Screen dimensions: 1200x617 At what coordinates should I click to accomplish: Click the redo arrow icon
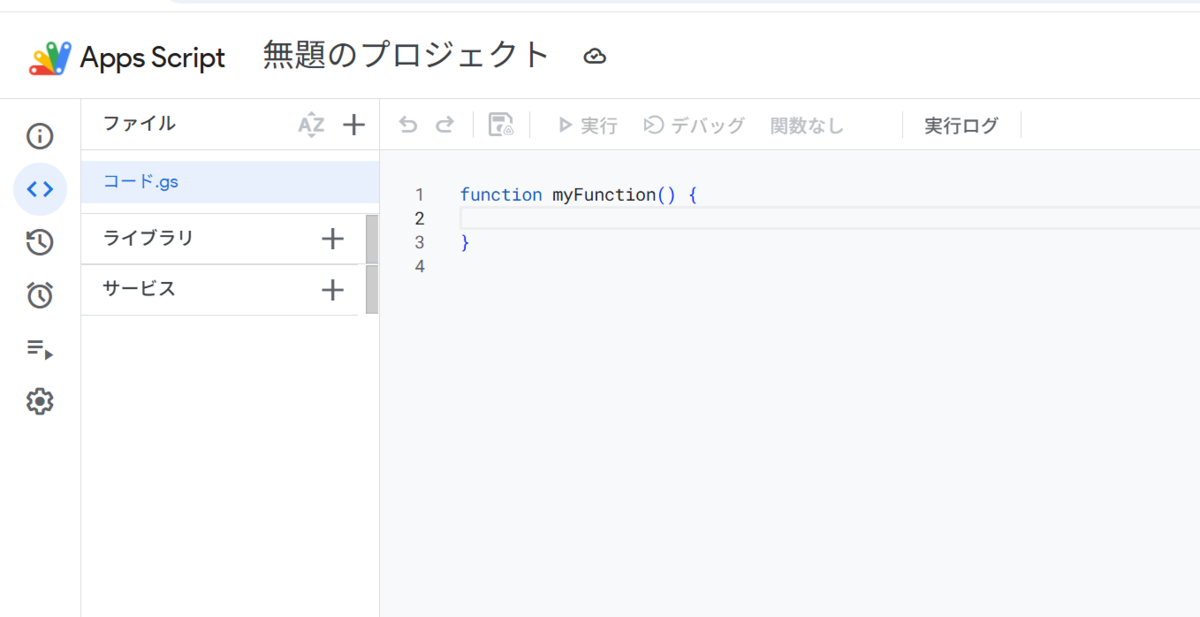coord(445,125)
